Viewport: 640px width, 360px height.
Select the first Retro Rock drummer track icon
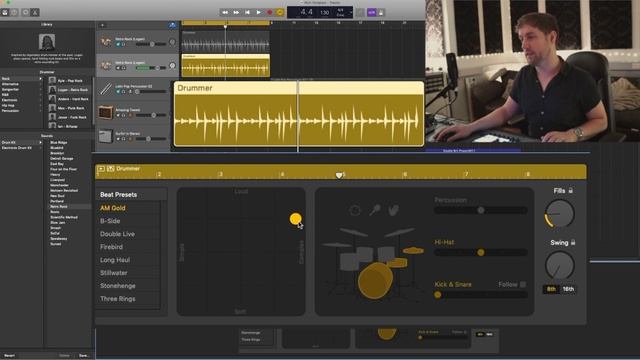(x=106, y=42)
